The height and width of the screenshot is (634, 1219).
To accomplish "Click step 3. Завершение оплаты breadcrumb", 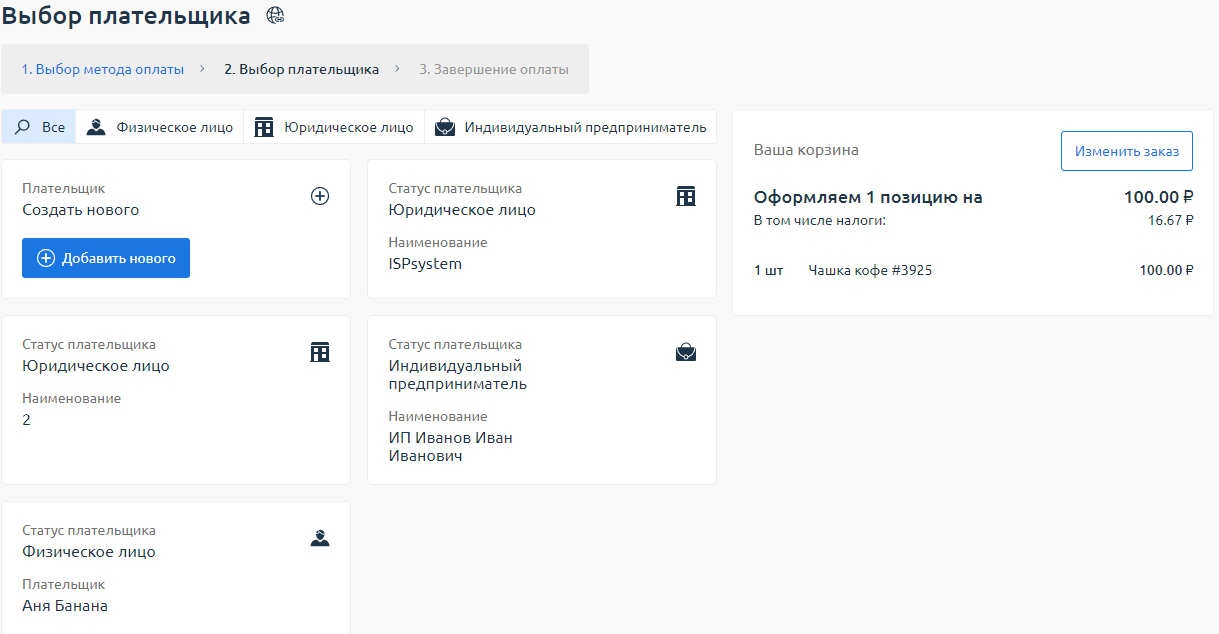I will click(x=493, y=70).
